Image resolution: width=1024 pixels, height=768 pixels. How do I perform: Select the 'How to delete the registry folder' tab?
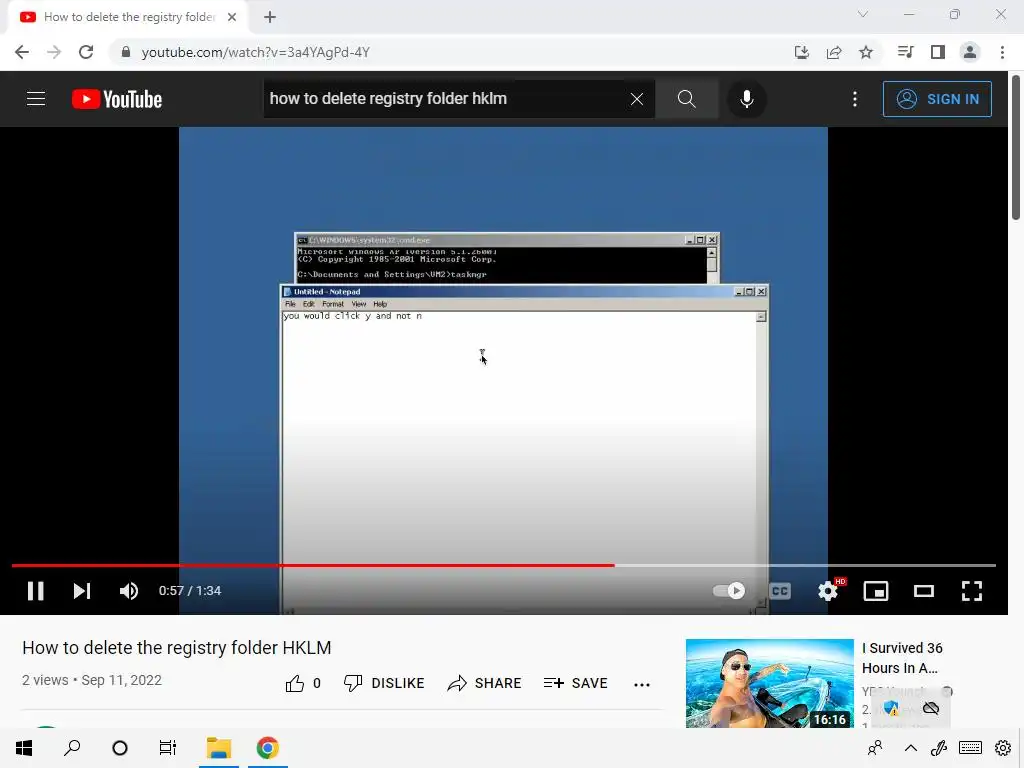127,17
